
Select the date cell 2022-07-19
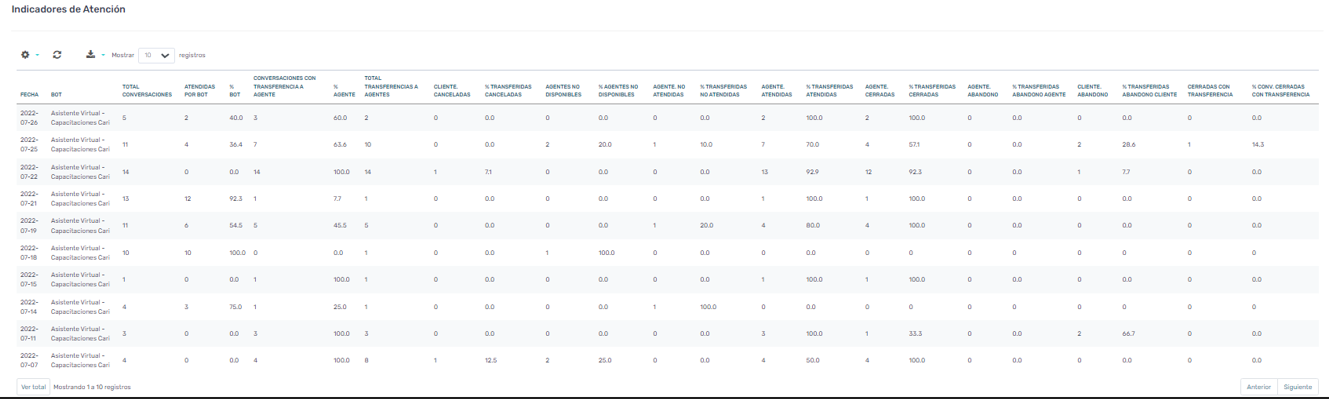point(29,226)
